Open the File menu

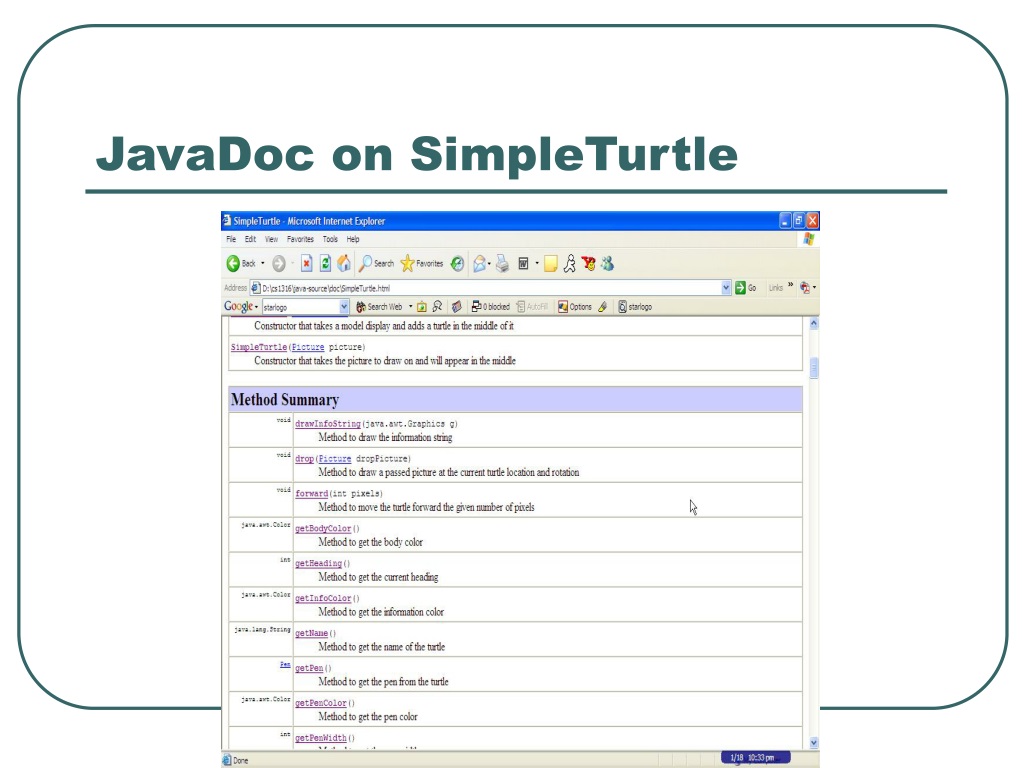[231, 240]
